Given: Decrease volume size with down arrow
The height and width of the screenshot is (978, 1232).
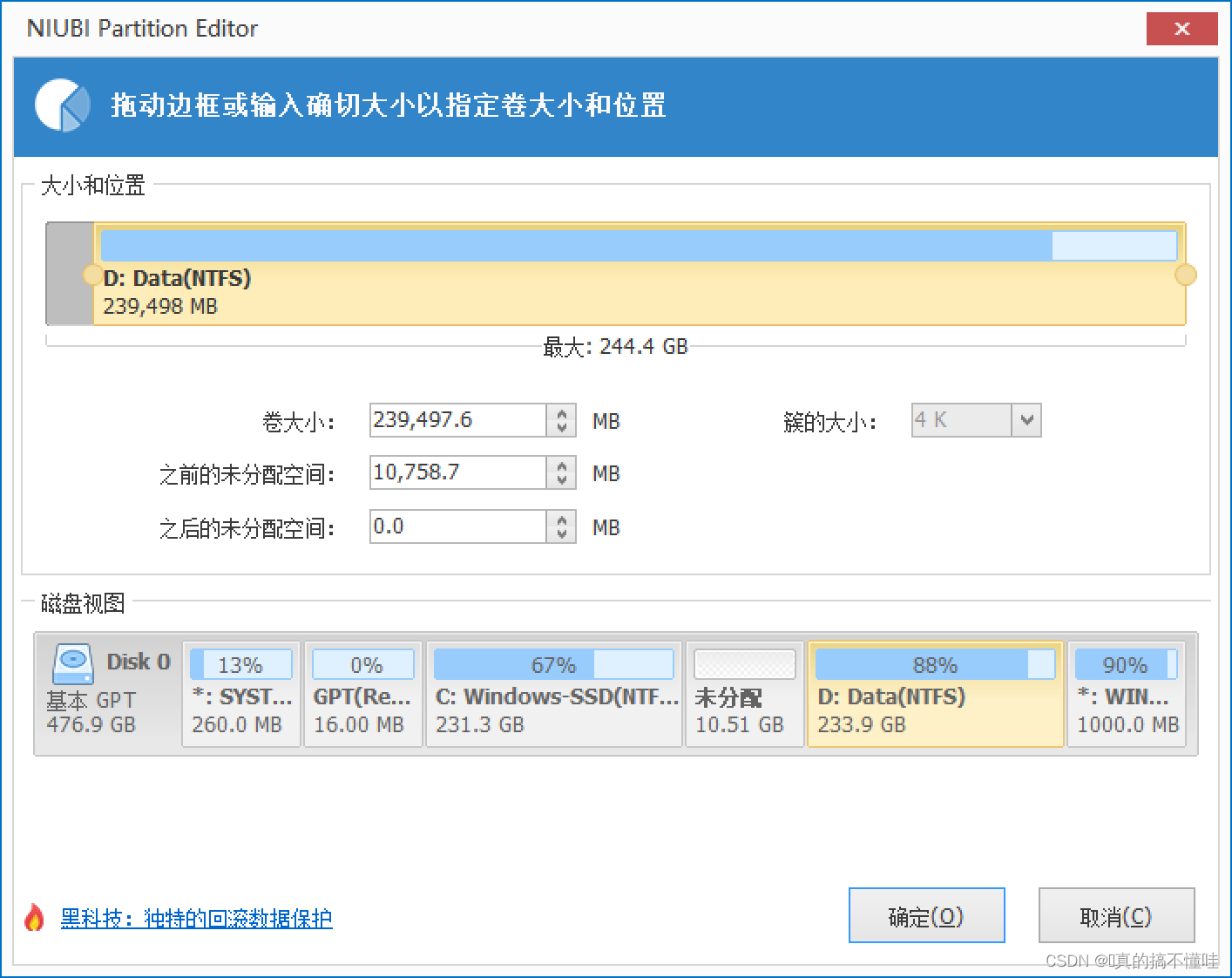Looking at the screenshot, I should 562,428.
